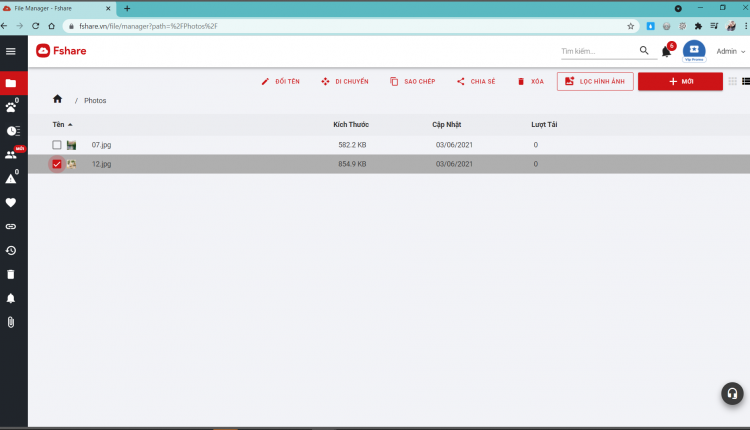Viewport: 750px width, 430px height.
Task: Go to browser home page icon
Action: pos(51,26)
